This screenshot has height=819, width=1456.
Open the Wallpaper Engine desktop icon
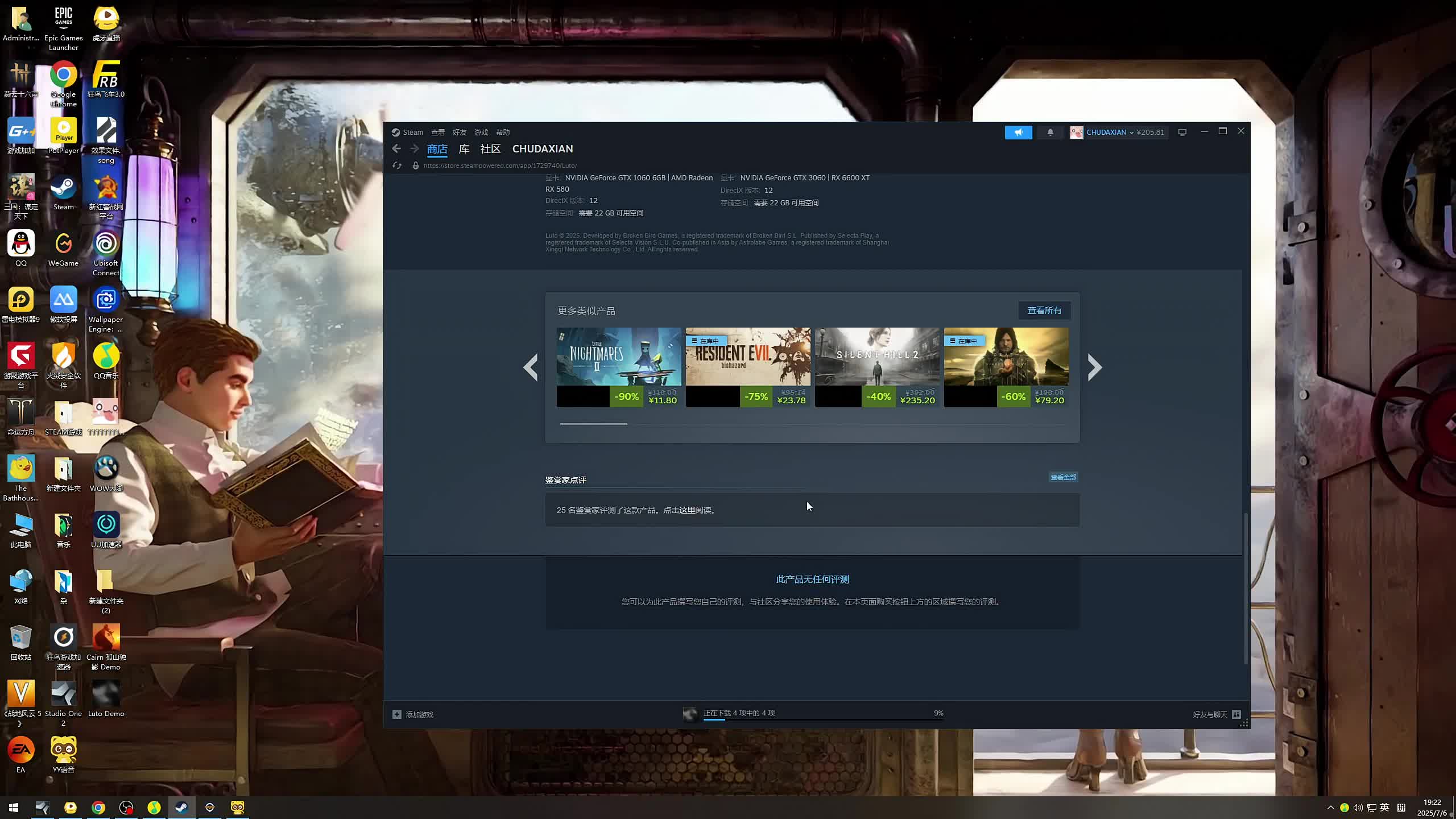click(106, 310)
